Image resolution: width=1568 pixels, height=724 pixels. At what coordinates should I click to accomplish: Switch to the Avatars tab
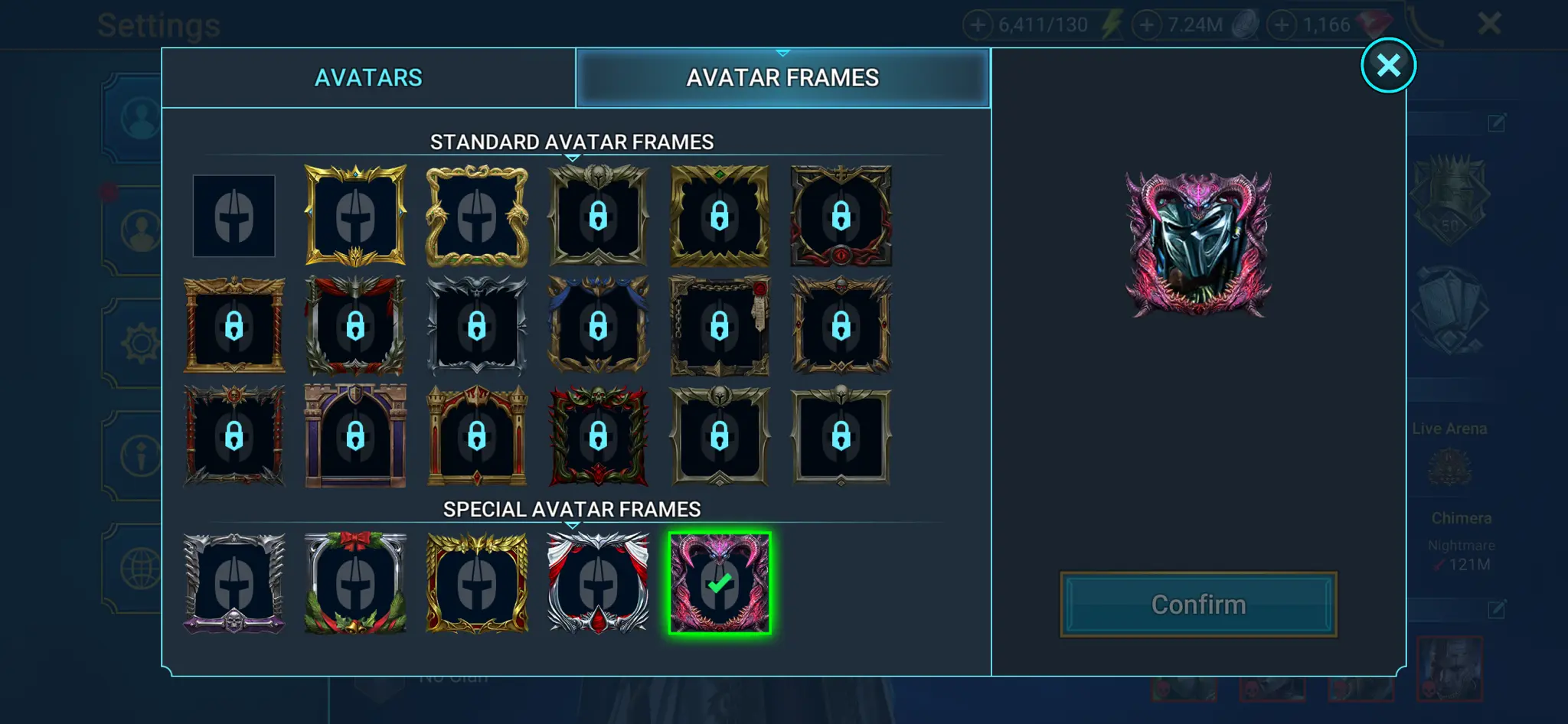point(368,77)
